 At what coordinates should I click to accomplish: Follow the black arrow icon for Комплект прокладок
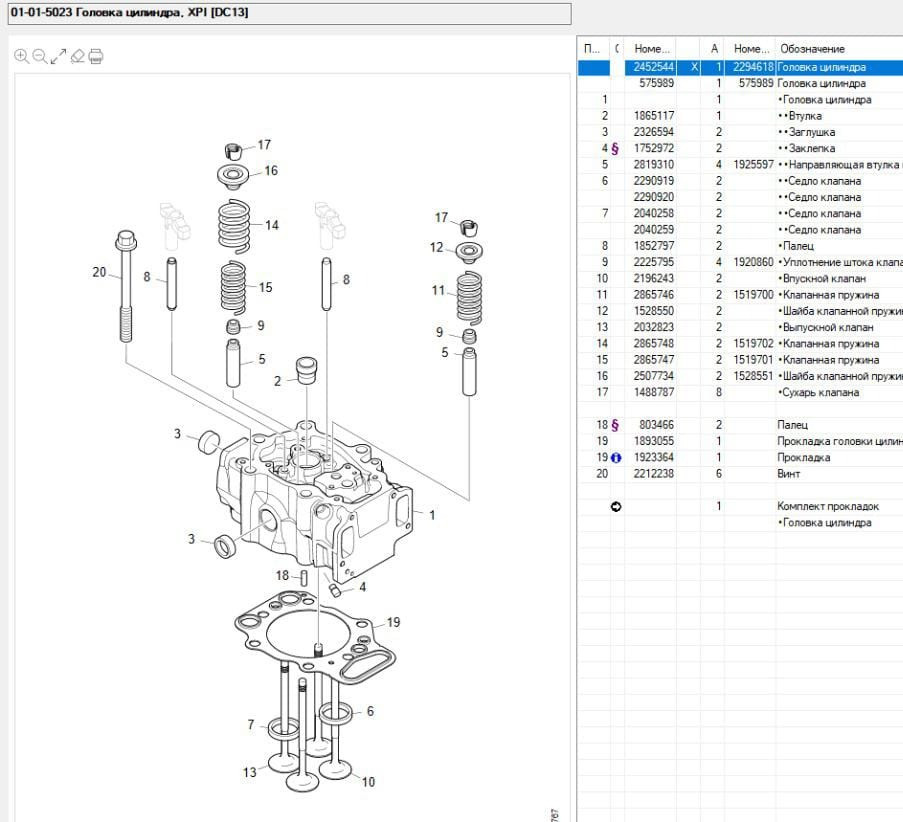click(x=616, y=507)
